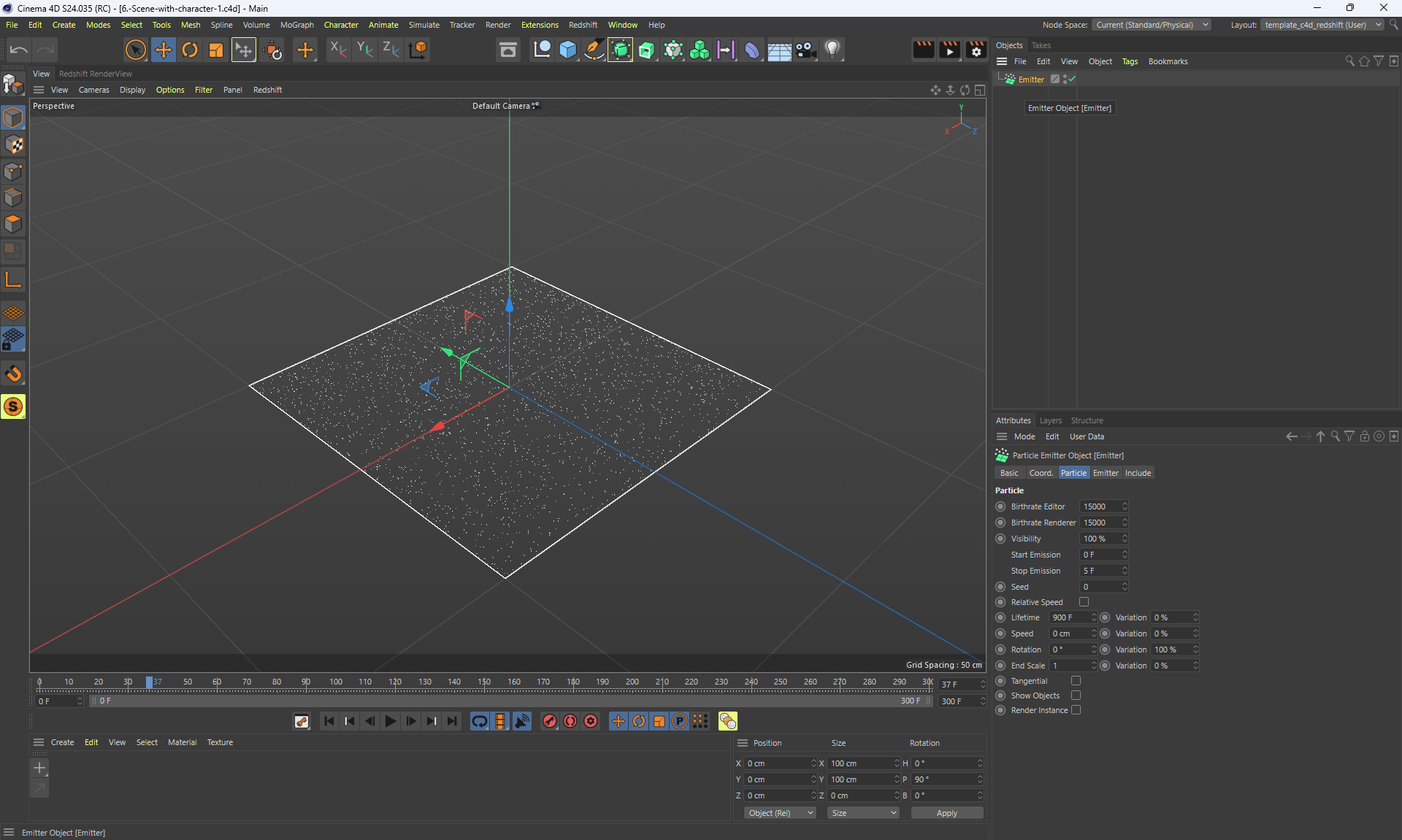Image resolution: width=1402 pixels, height=840 pixels.
Task: Enable the Relative Speed checkbox
Action: tap(1084, 602)
